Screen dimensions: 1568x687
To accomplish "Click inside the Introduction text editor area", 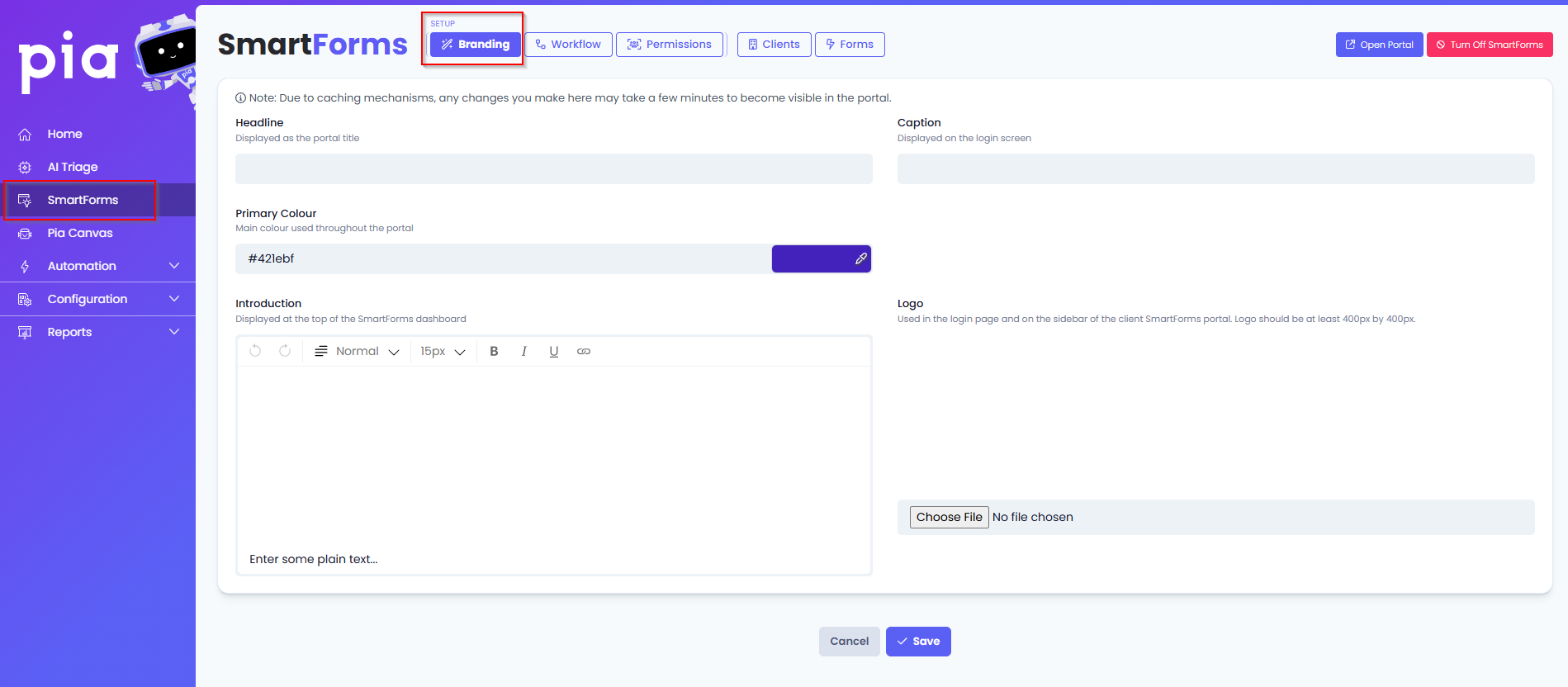I will 554,470.
